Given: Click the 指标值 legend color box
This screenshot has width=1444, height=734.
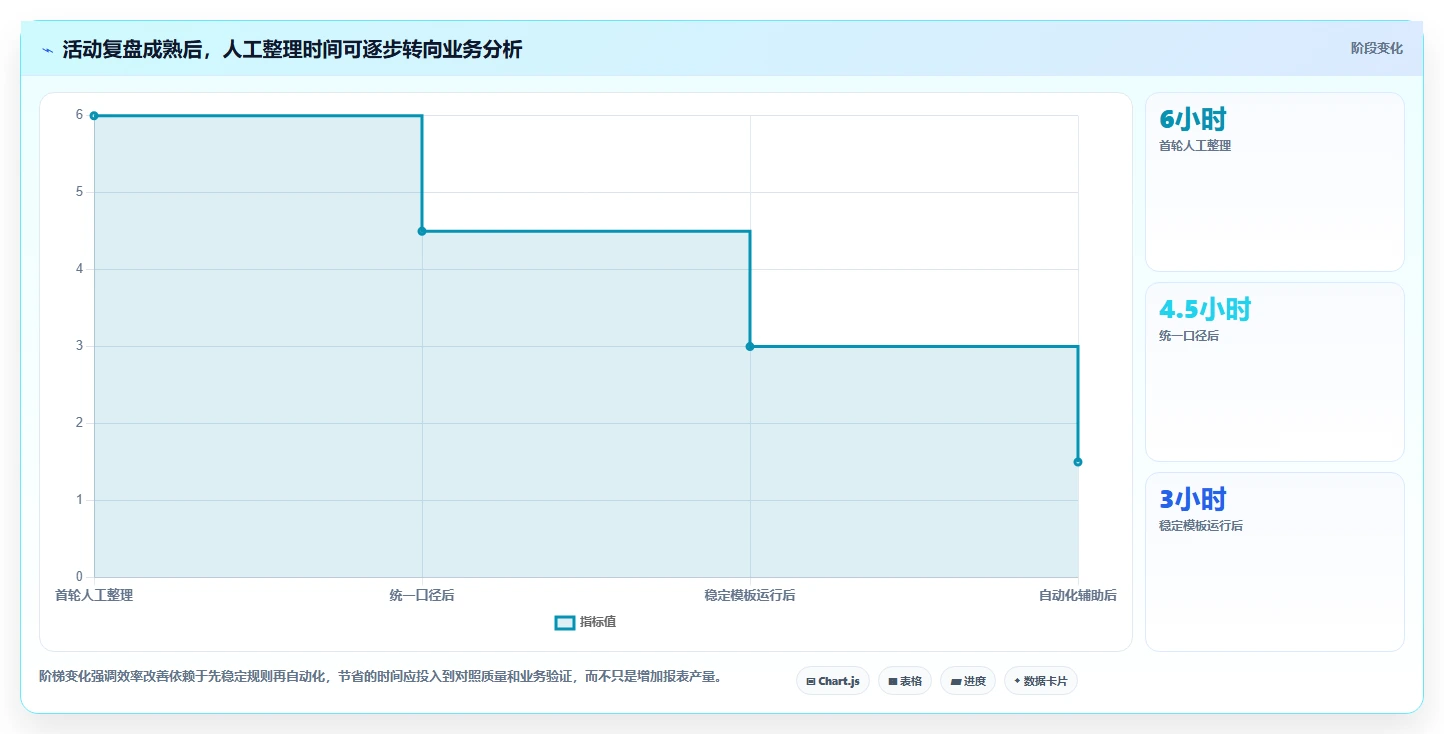Looking at the screenshot, I should click(565, 623).
